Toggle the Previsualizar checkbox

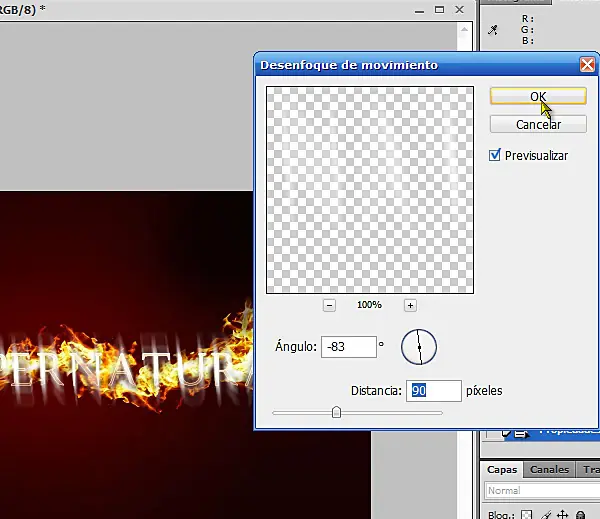click(x=495, y=155)
